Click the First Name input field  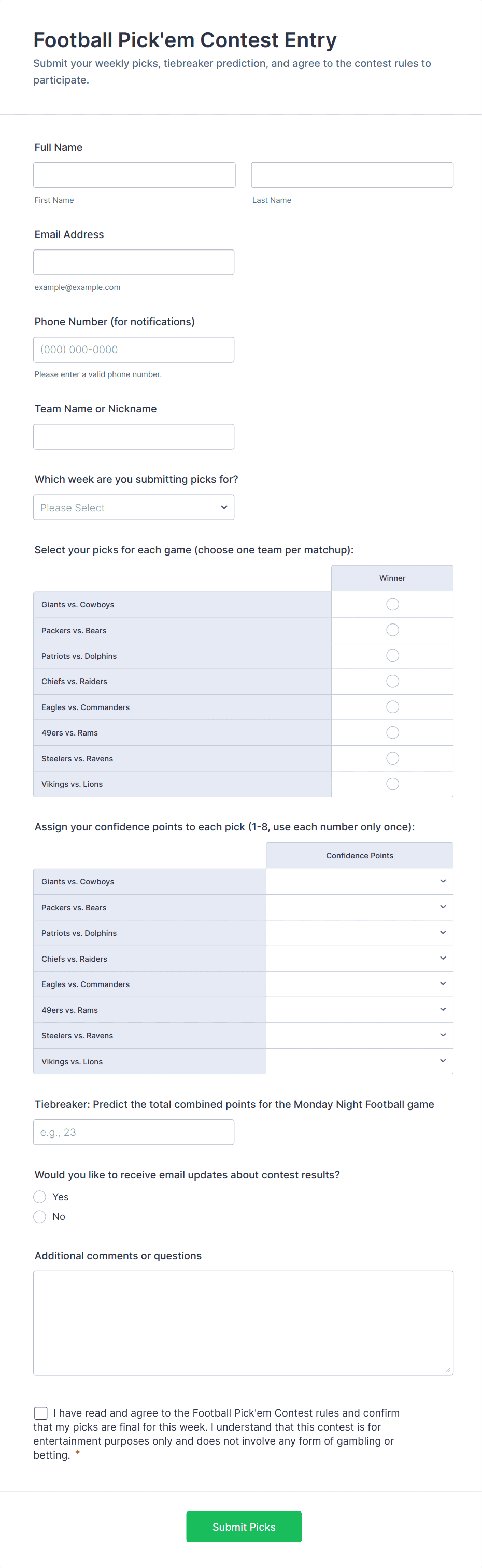[x=134, y=175]
